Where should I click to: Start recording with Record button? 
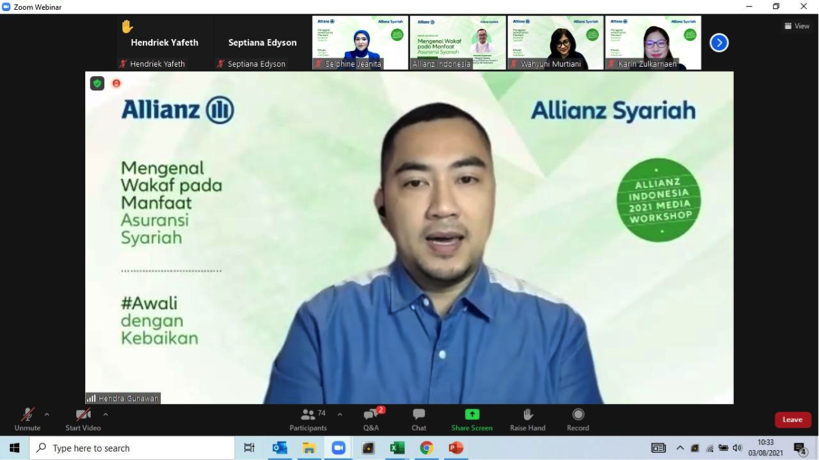tap(578, 420)
